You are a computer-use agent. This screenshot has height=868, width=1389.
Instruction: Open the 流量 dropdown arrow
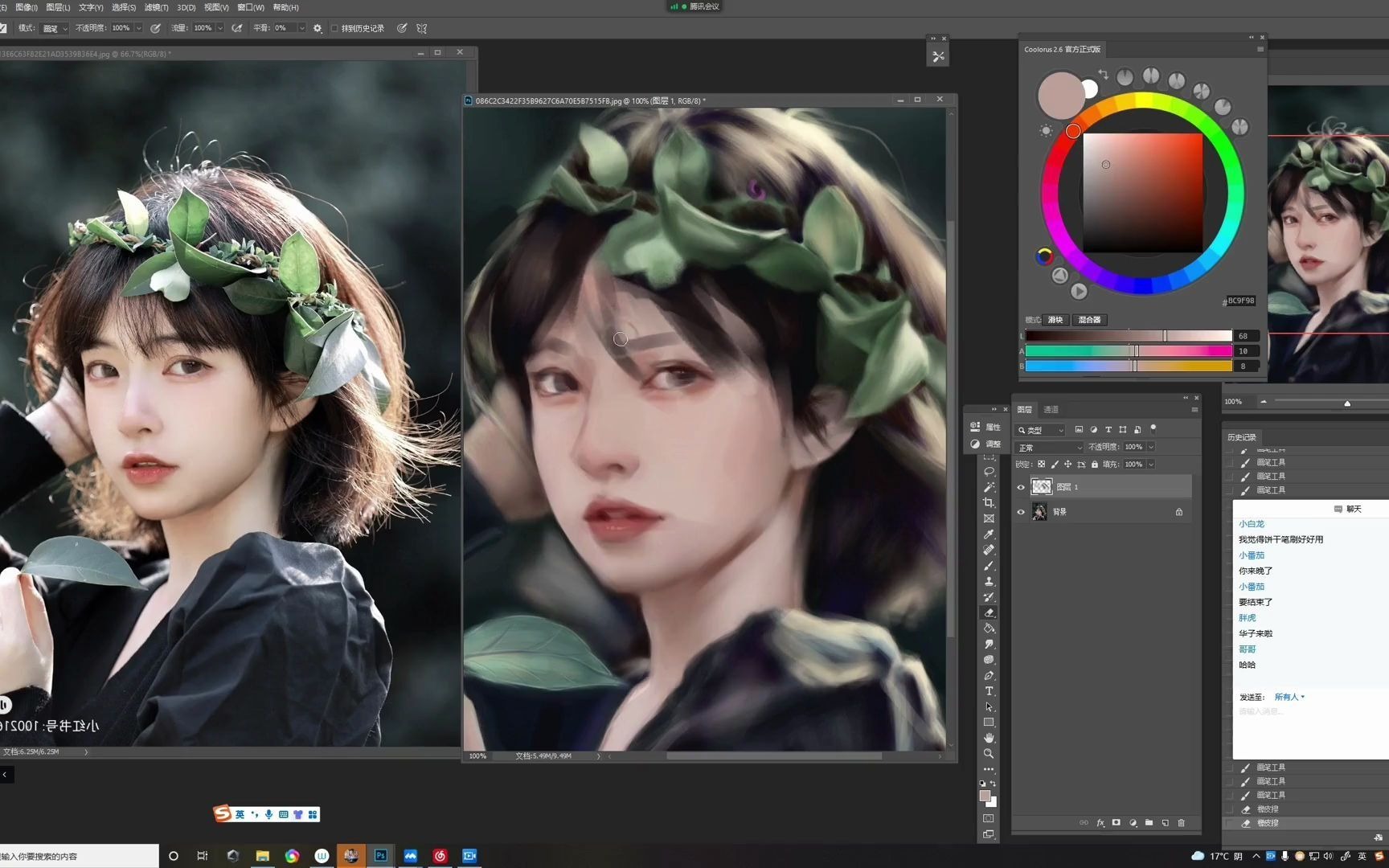(x=220, y=28)
